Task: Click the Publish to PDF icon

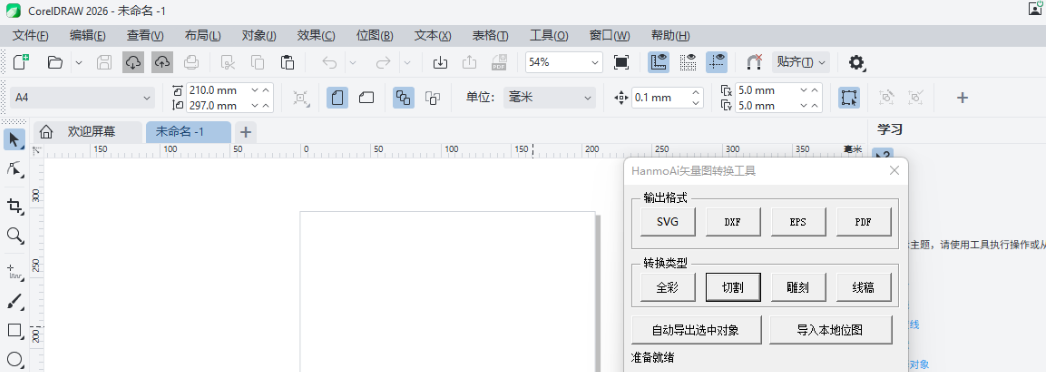Action: coord(499,63)
